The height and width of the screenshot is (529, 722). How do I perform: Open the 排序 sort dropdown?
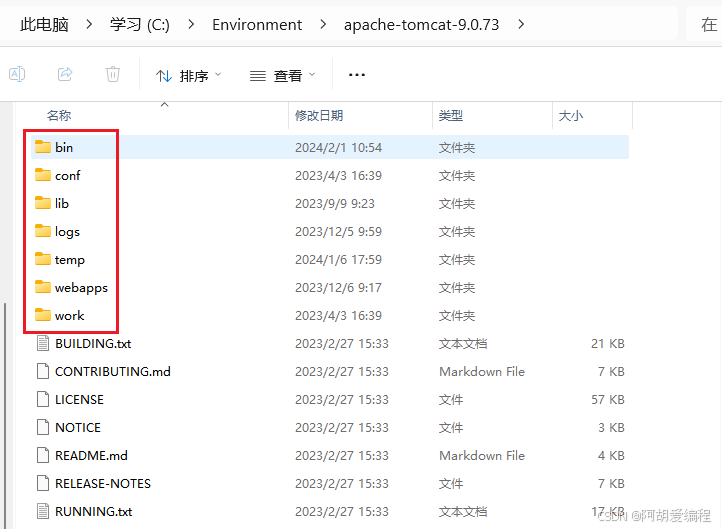[x=188, y=76]
